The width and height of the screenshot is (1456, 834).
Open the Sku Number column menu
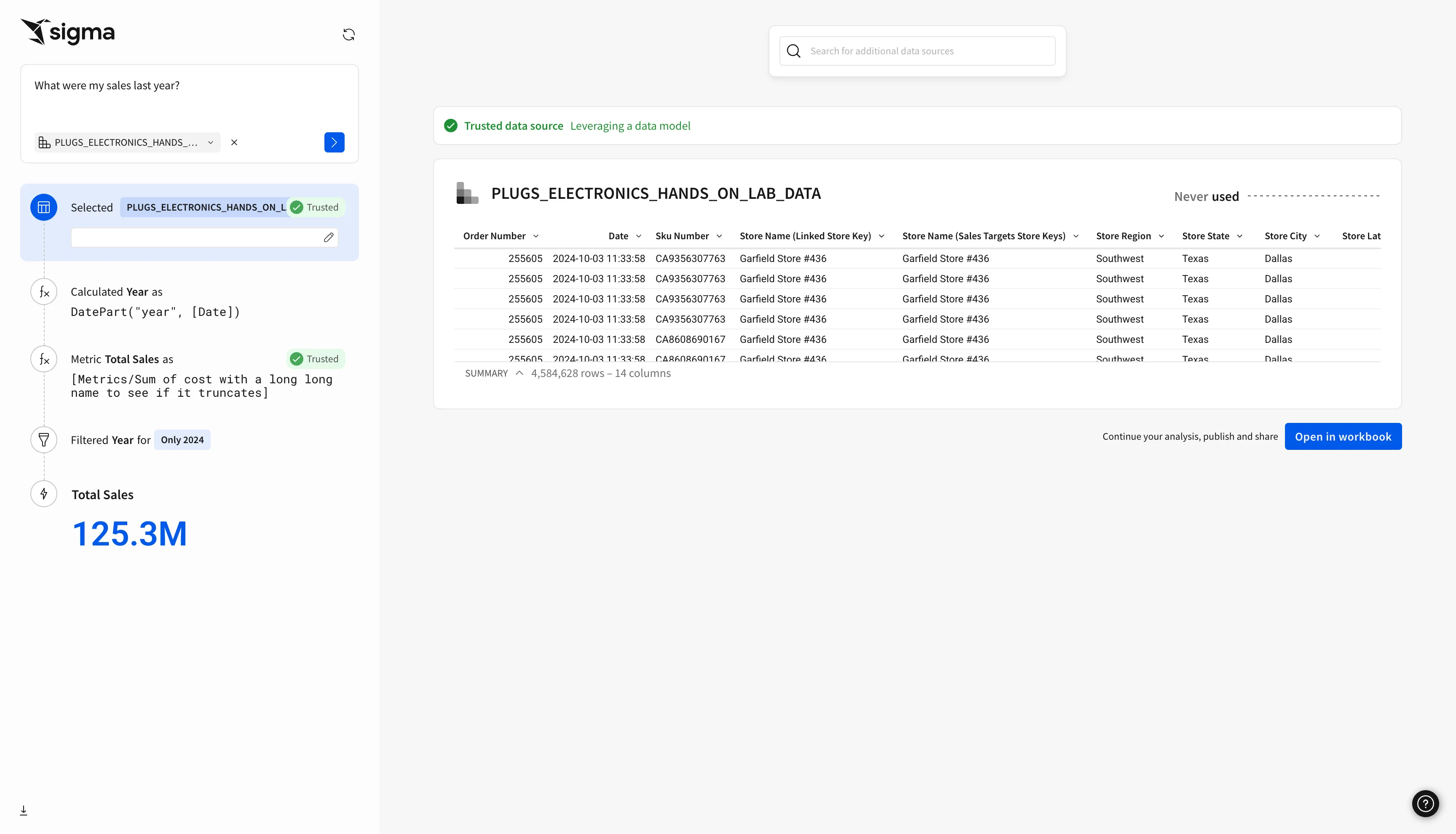(x=719, y=236)
